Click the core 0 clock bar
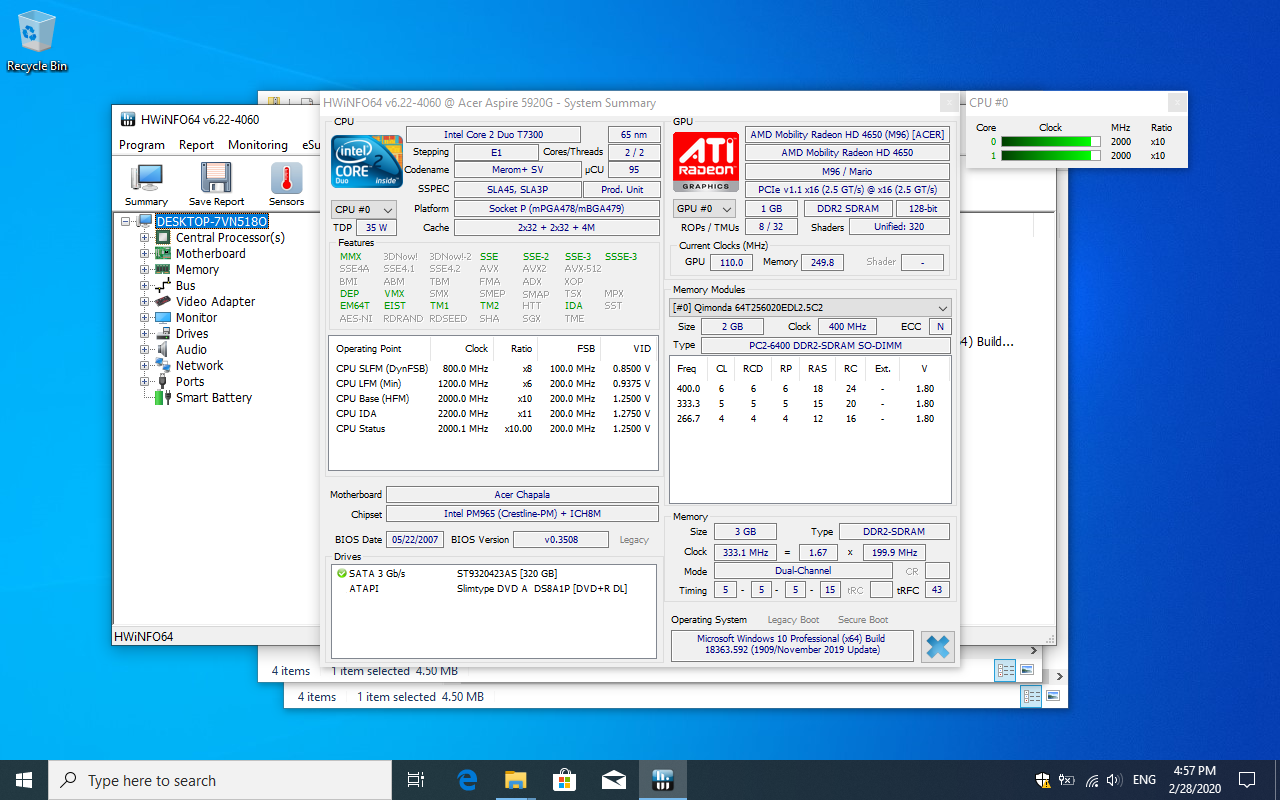The height and width of the screenshot is (800, 1280). pos(1050,141)
